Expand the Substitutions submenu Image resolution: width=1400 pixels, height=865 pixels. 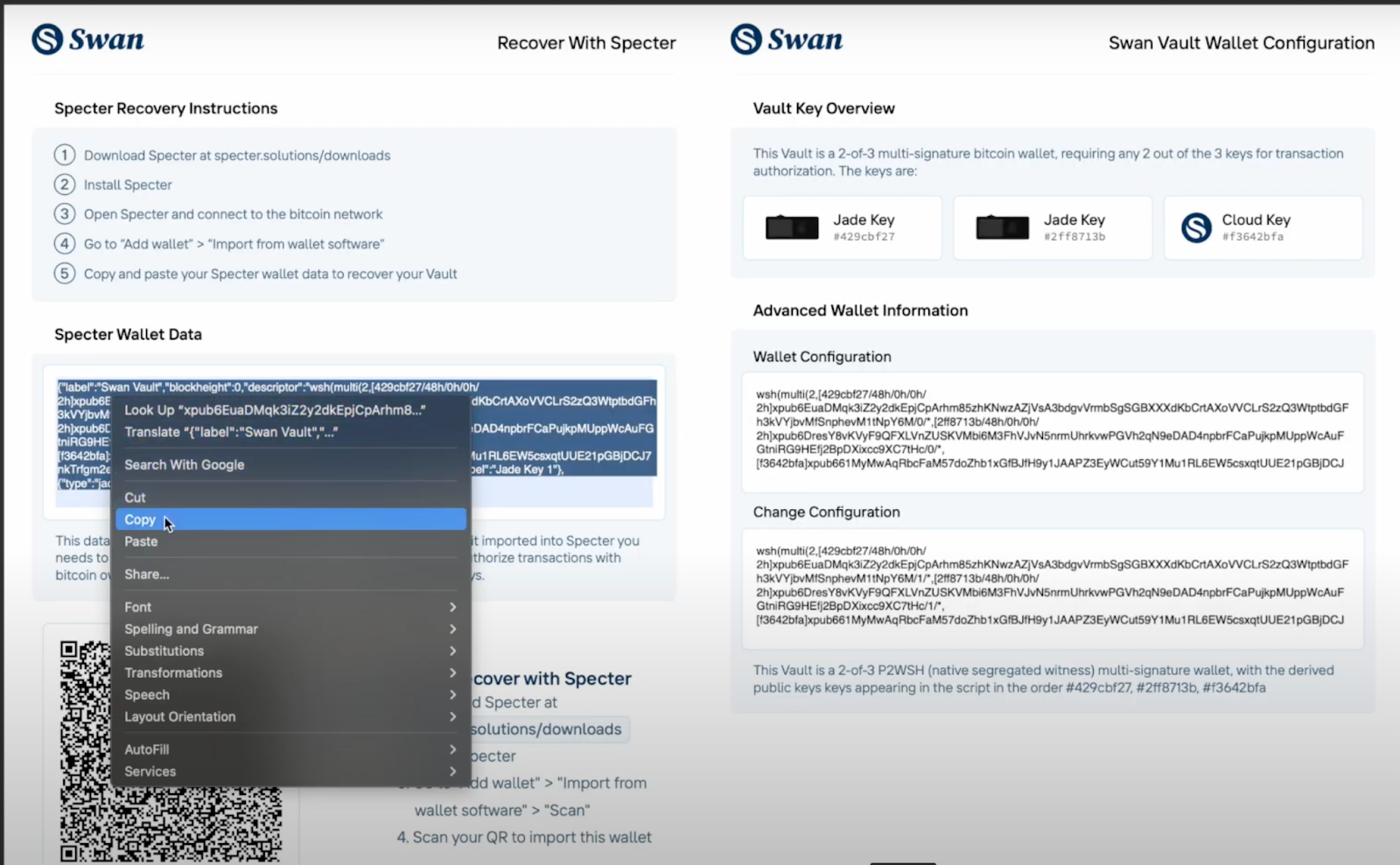tap(290, 651)
